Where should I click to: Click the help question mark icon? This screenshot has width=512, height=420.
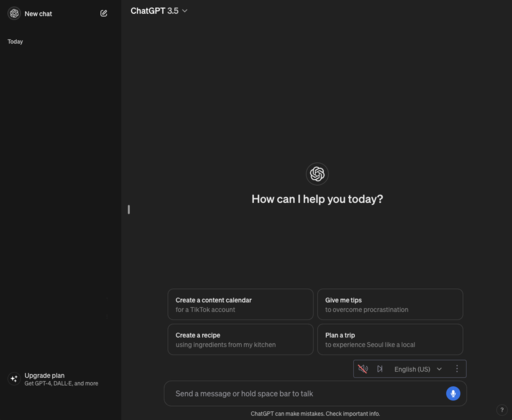502,410
